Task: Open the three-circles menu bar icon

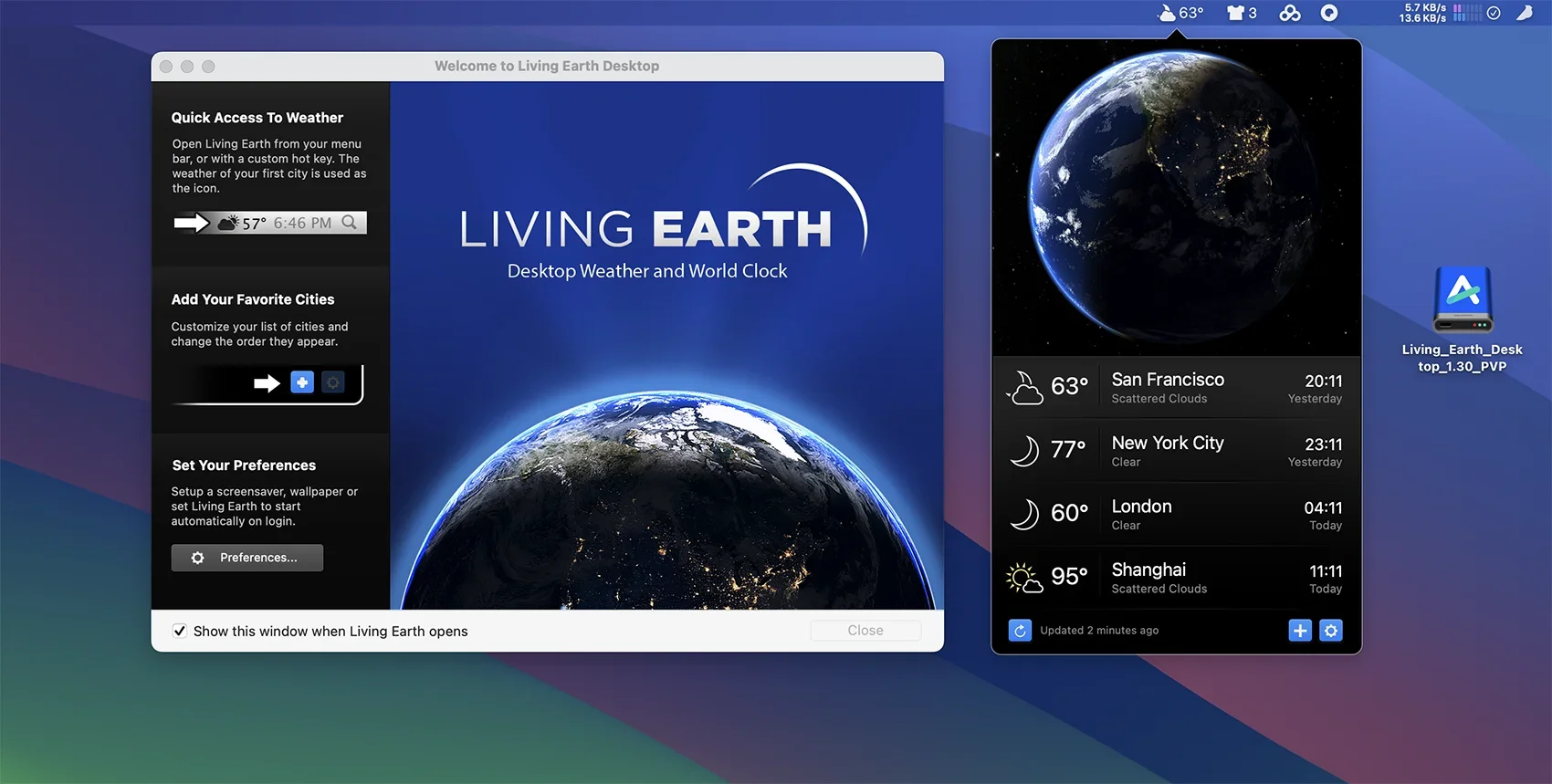Action: 1290,13
